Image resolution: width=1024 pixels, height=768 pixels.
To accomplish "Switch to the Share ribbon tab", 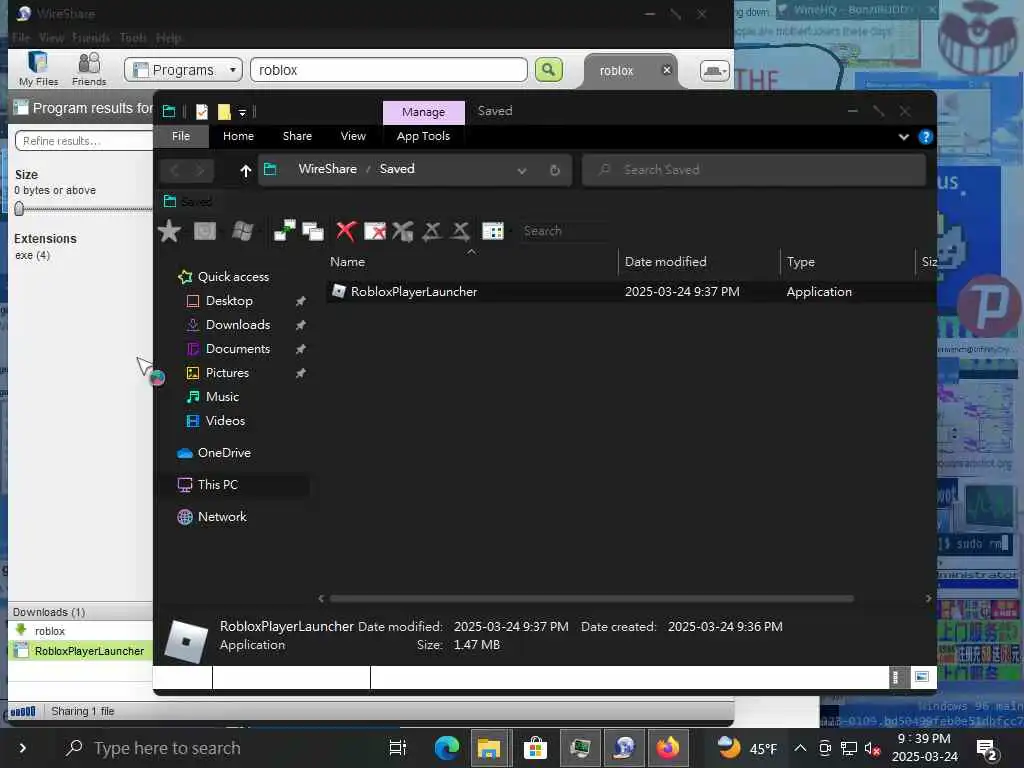I will [x=297, y=136].
